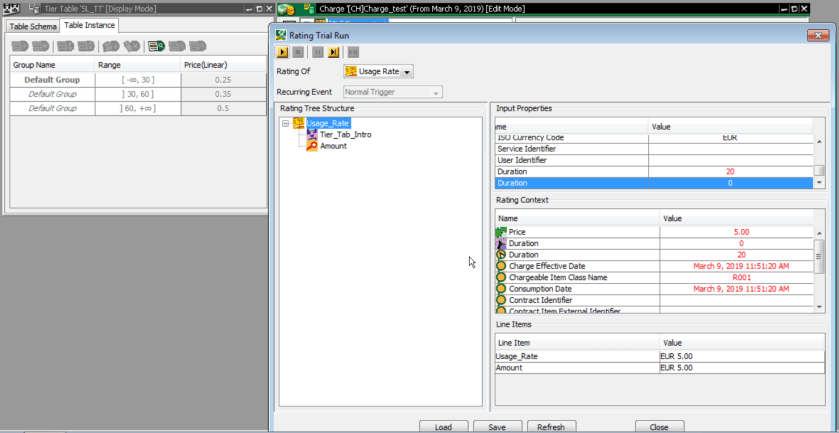Screen dimensions: 839x433
Task: Click the Load button
Action: [443, 427]
